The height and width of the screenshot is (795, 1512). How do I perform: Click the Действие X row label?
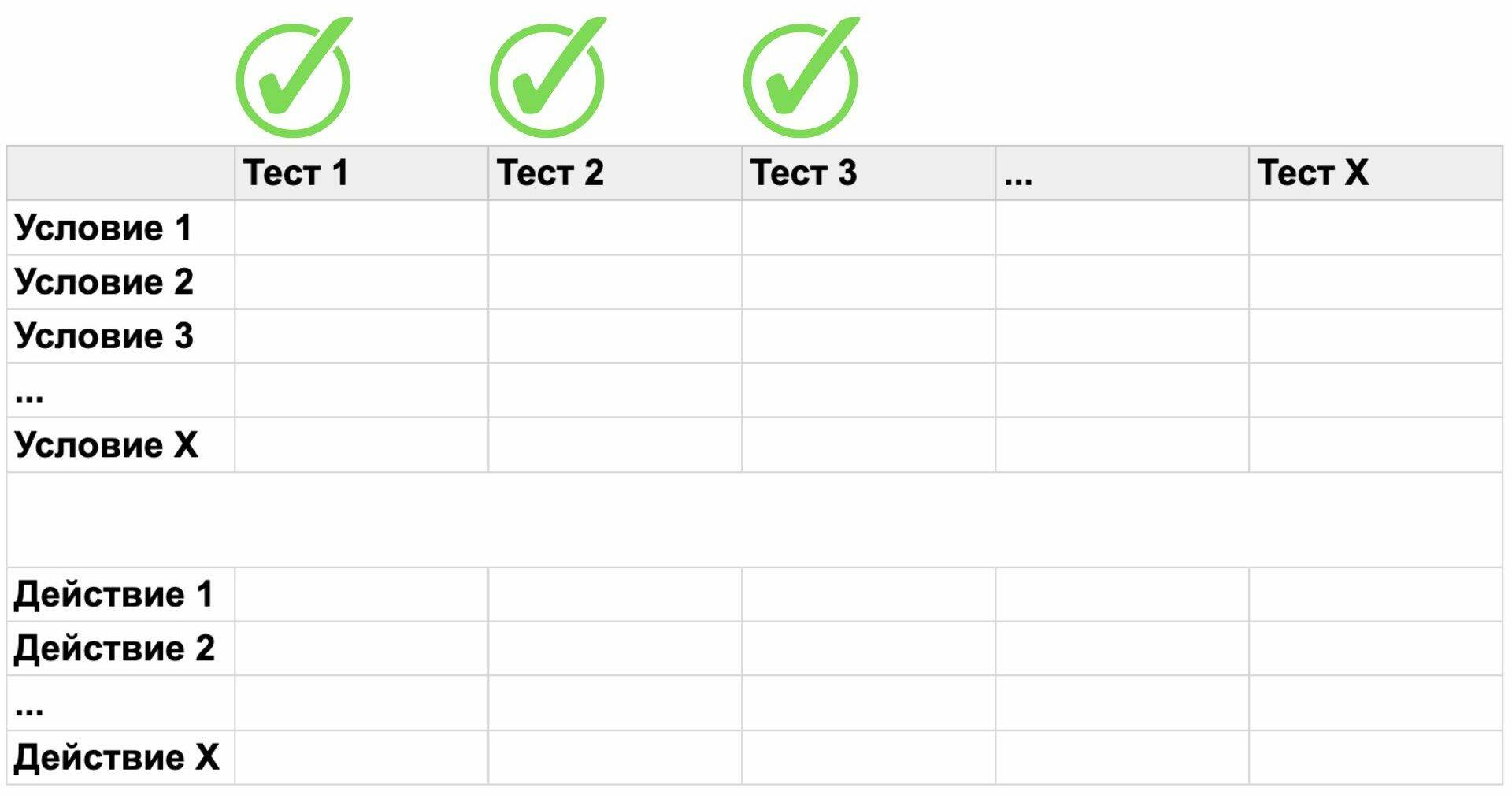tap(117, 757)
